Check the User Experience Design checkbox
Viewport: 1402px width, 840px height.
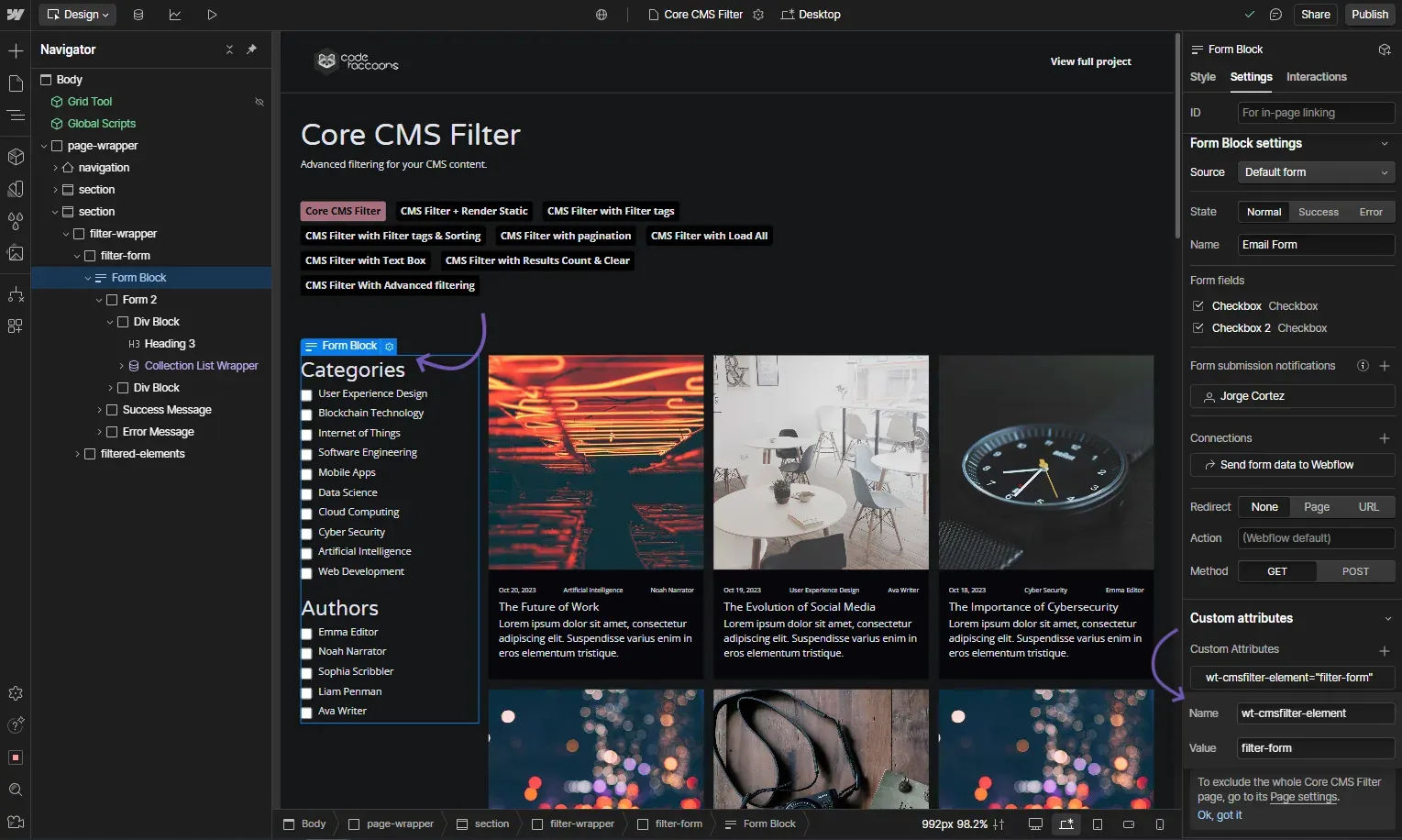[307, 395]
